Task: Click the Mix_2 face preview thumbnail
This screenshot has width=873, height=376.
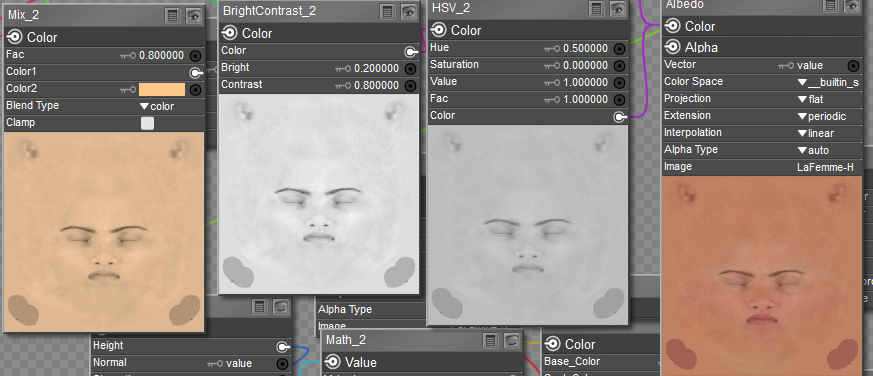Action: click(104, 232)
